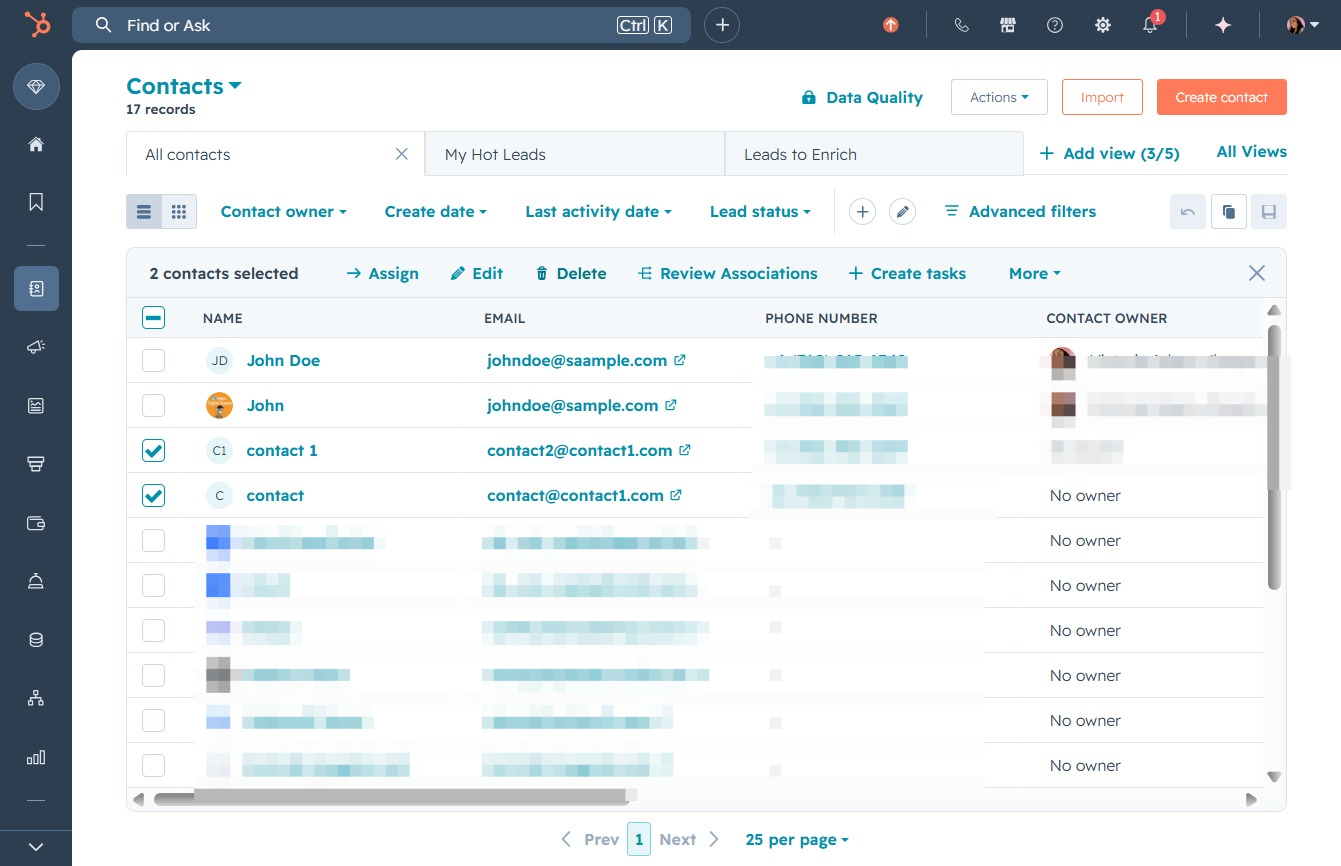Open Bookmarks in the left sidebar

point(36,202)
